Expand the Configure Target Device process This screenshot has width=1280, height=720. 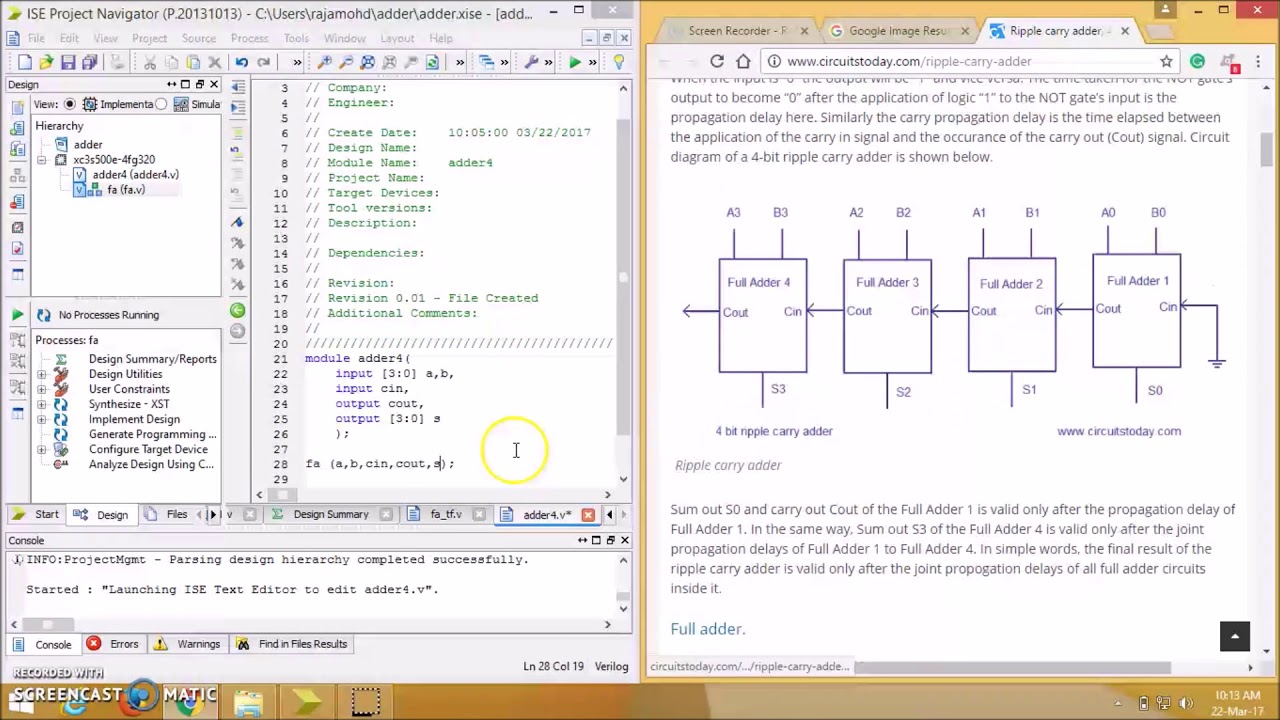click(x=41, y=449)
